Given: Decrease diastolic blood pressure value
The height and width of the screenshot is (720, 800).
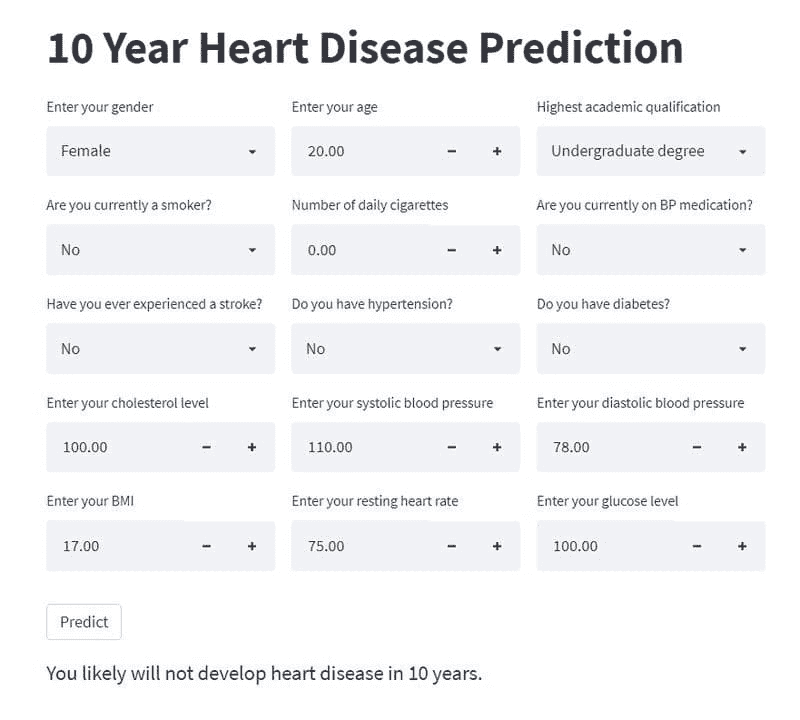Looking at the screenshot, I should click(x=697, y=447).
